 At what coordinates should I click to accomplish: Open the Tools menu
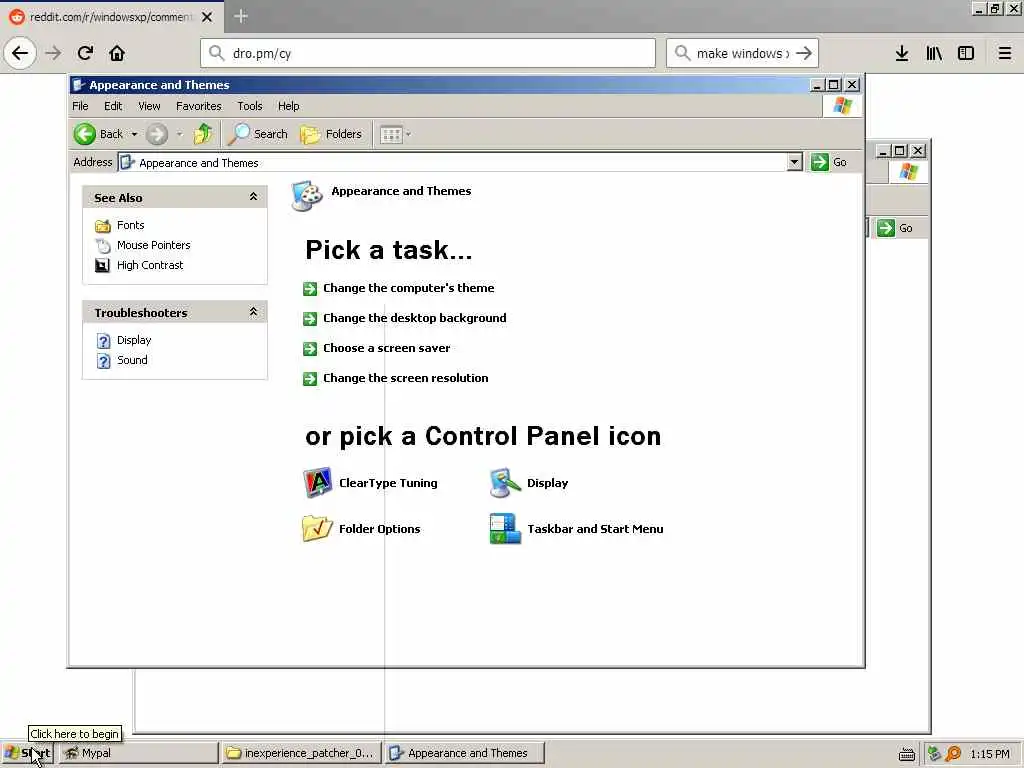(249, 106)
